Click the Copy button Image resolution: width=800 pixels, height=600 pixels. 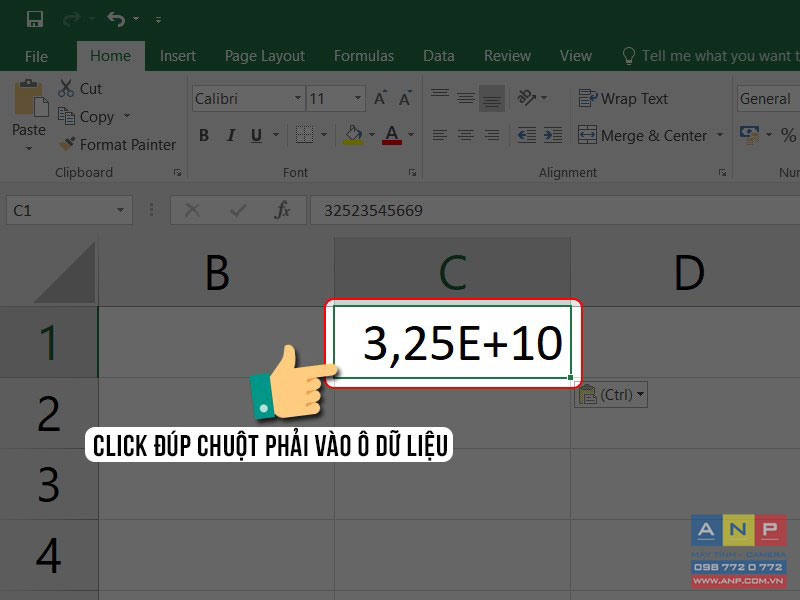pos(86,117)
